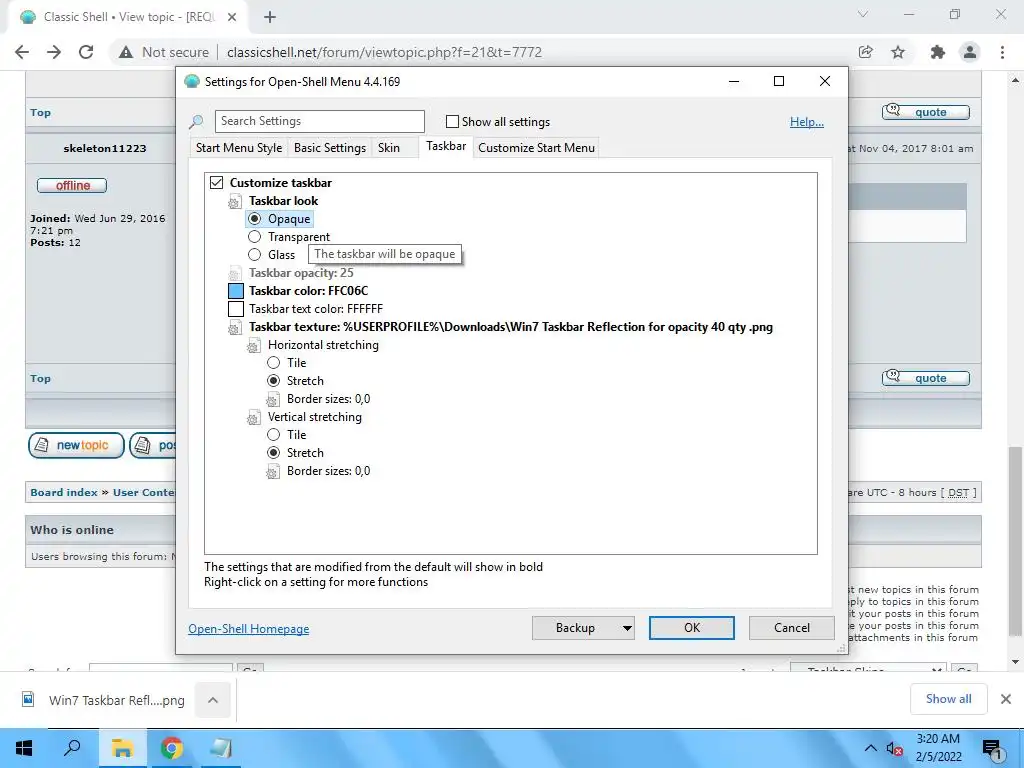Click Chrome back arrow
This screenshot has height=768, width=1024.
(22, 52)
